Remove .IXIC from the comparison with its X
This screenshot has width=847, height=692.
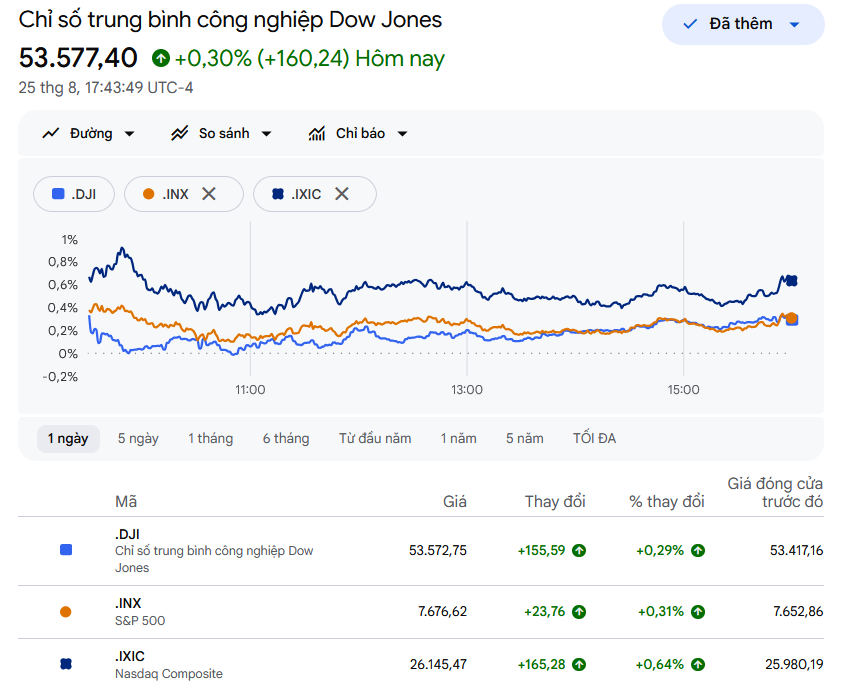tap(342, 193)
